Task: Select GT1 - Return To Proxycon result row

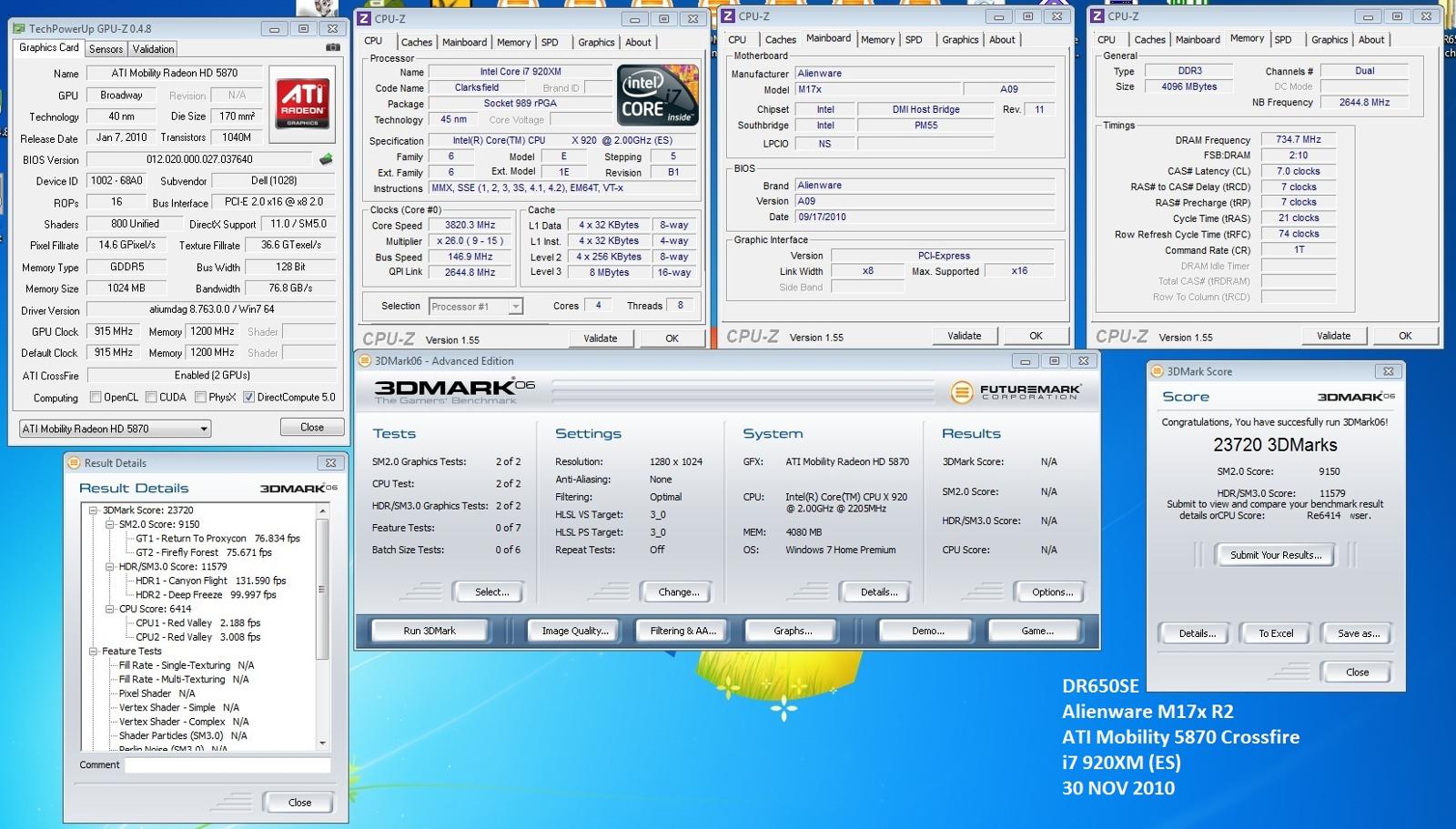Action: (x=217, y=539)
